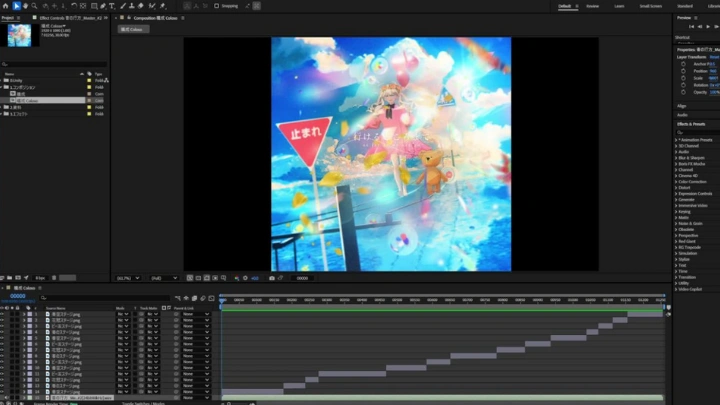Screen dimensions: 720x405
Task: Click Reset link in Layer Transform
Action: click(715, 57)
